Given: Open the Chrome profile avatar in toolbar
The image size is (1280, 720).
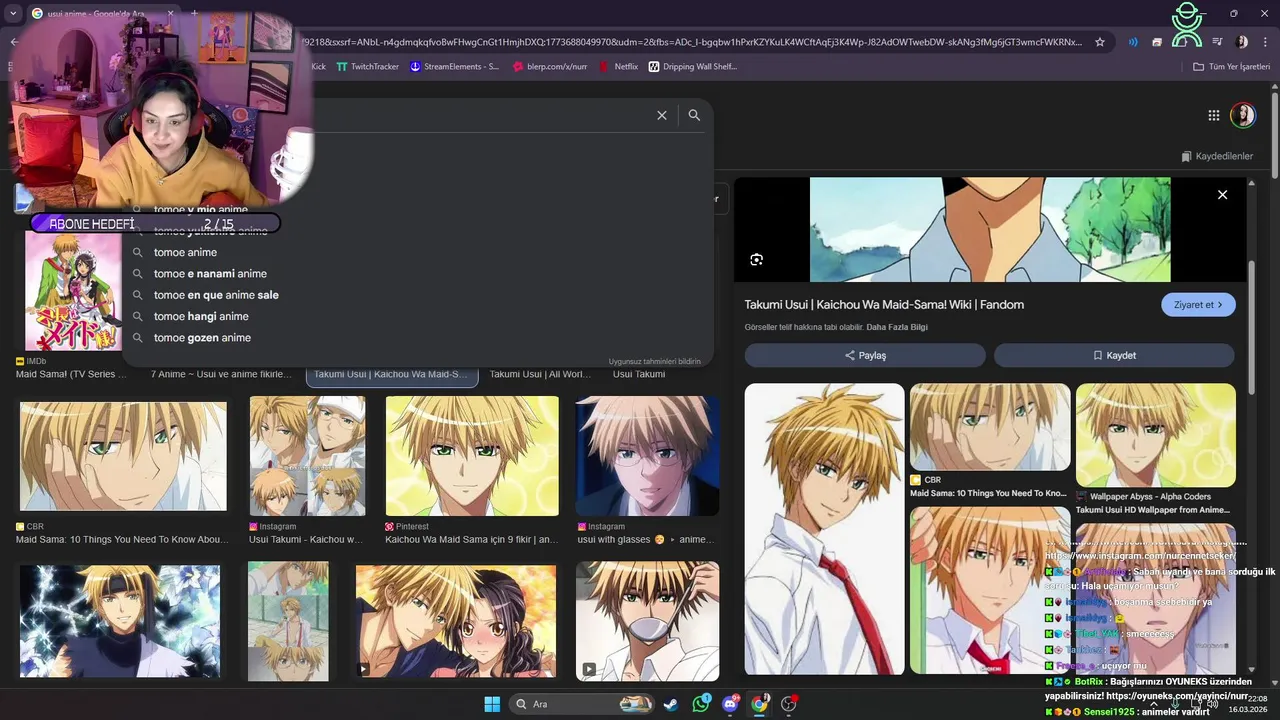Looking at the screenshot, I should click(x=1242, y=42).
